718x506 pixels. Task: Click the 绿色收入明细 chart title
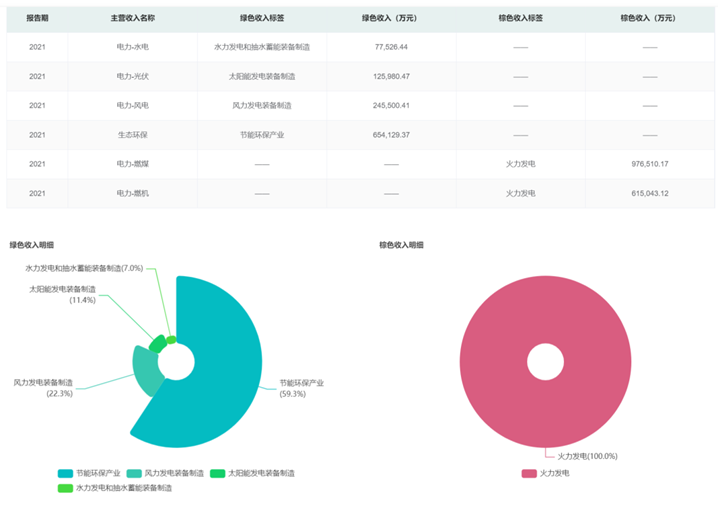[x=32, y=245]
